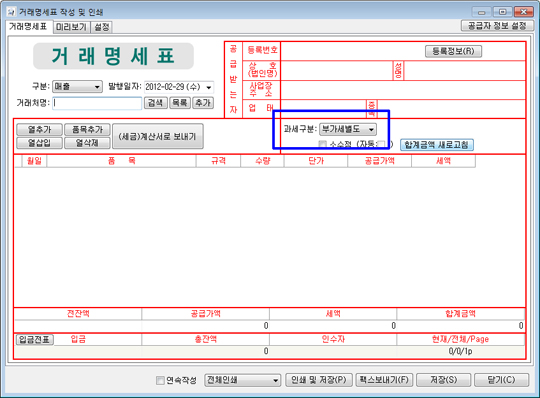The width and height of the screenshot is (540, 398).
Task: Click the 성명 field of recipient
Action: point(464,71)
